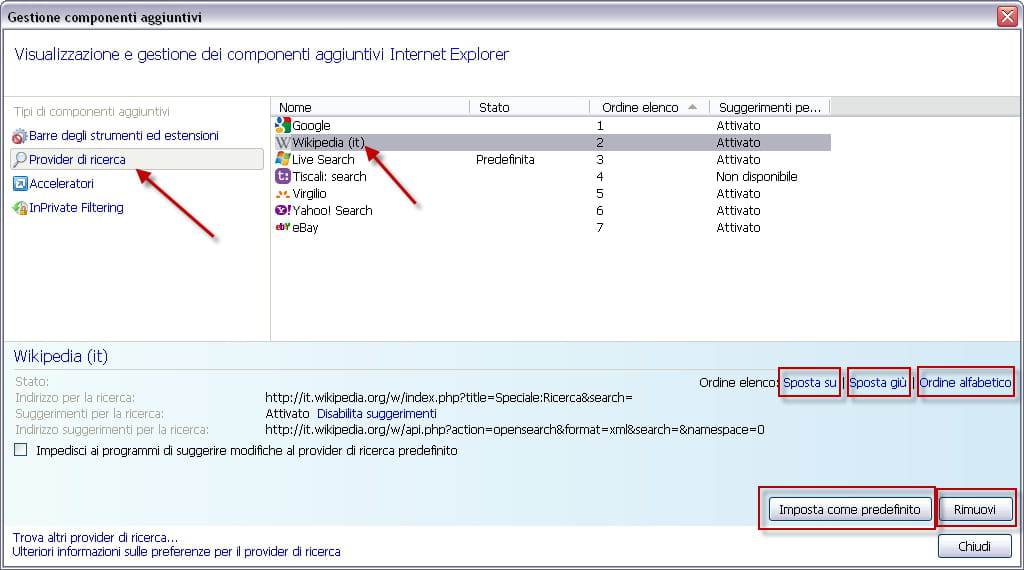Screen dimensions: 1024x570
Task: Open InPrivate Filtering category
Action: 76,208
